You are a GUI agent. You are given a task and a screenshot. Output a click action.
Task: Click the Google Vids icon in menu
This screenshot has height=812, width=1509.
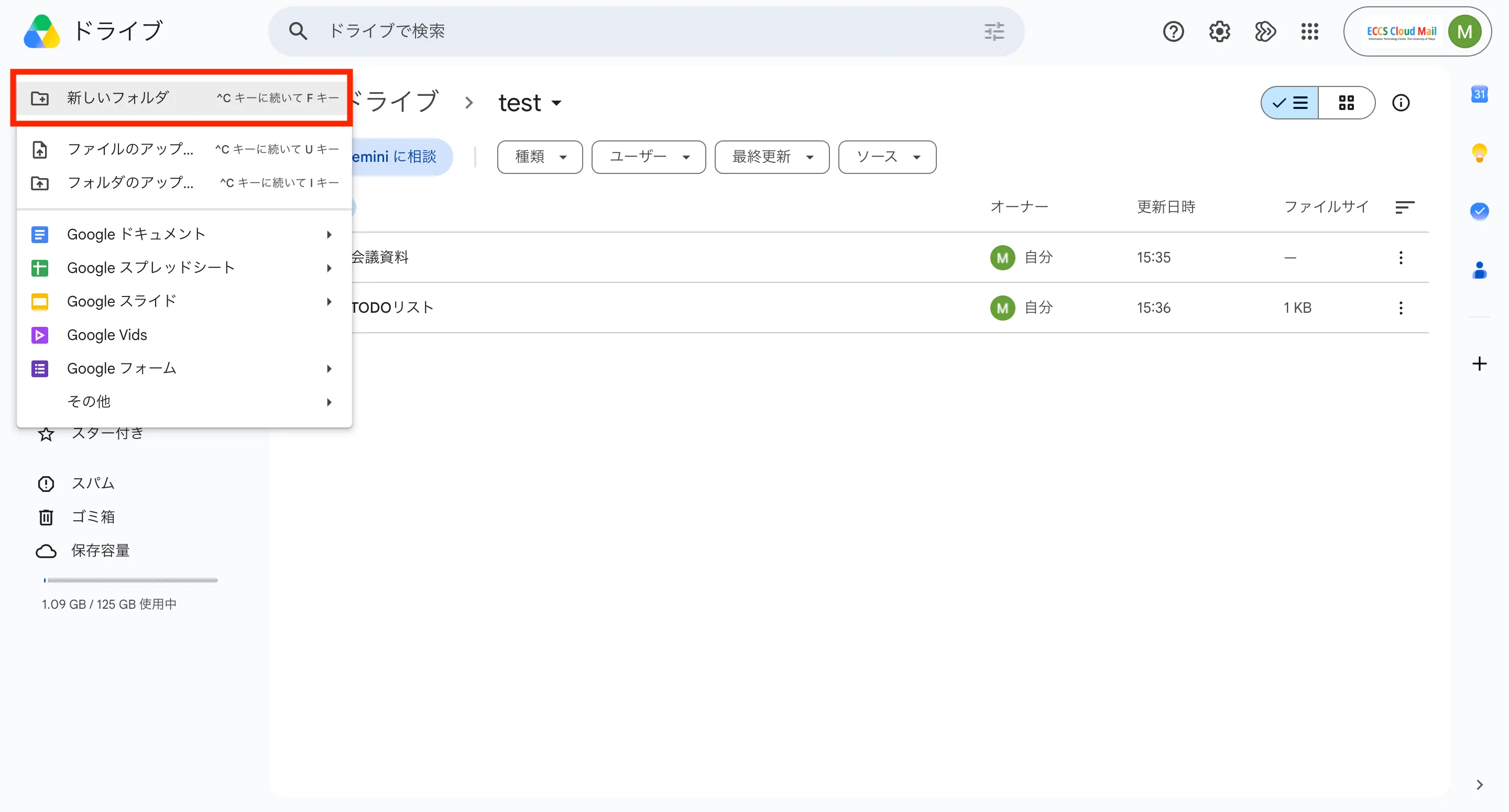[x=39, y=335]
